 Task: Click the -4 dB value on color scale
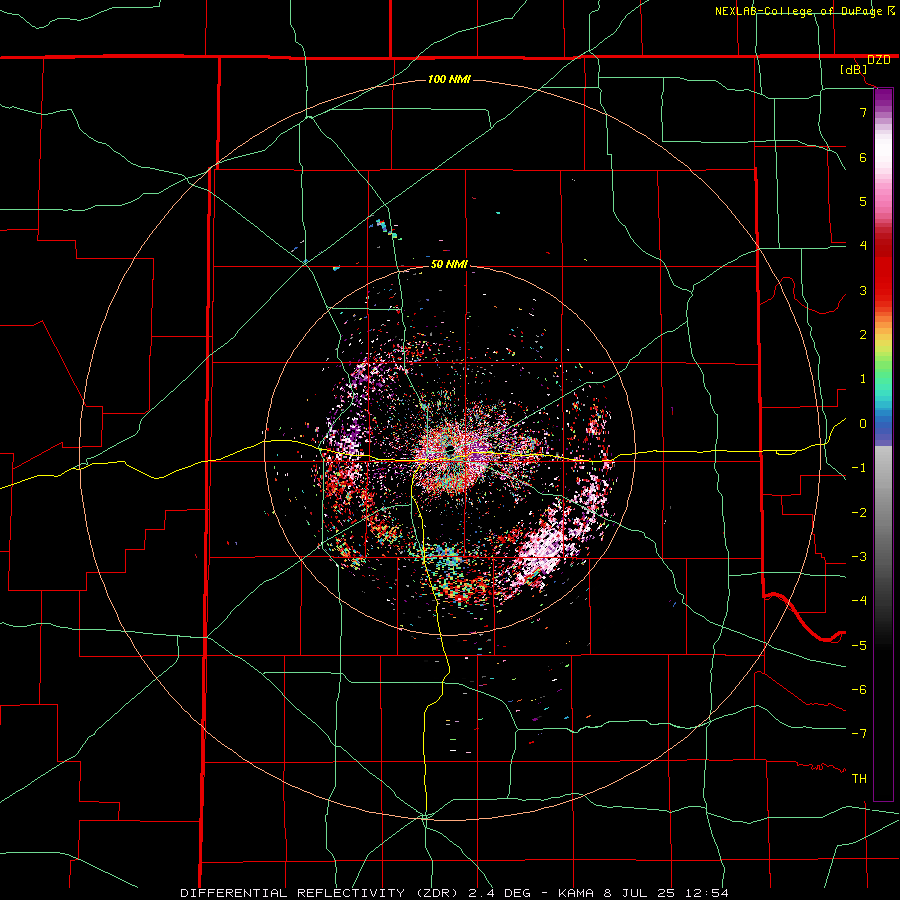coord(859,601)
